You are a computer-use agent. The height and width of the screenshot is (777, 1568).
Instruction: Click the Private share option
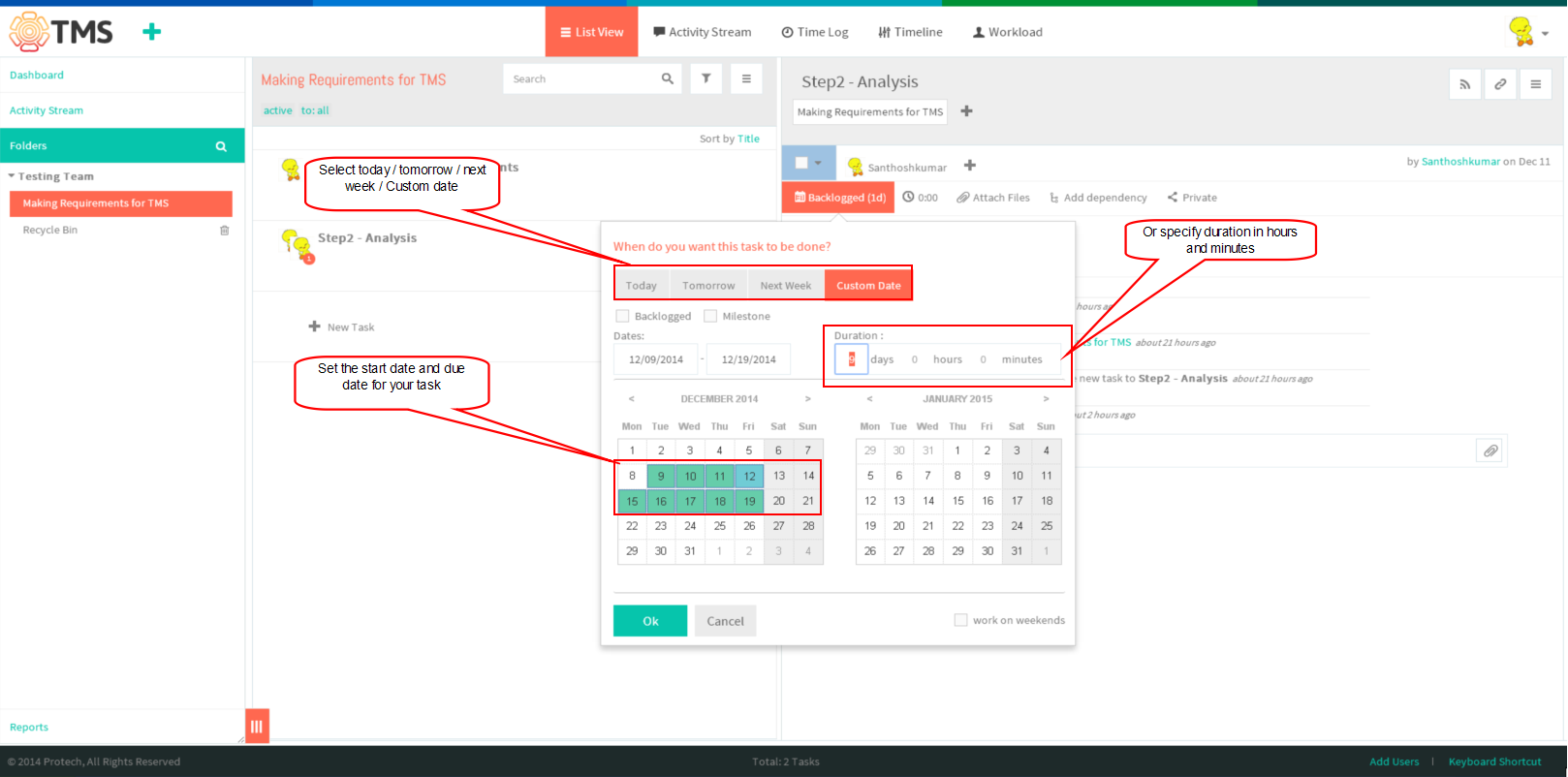point(1192,198)
